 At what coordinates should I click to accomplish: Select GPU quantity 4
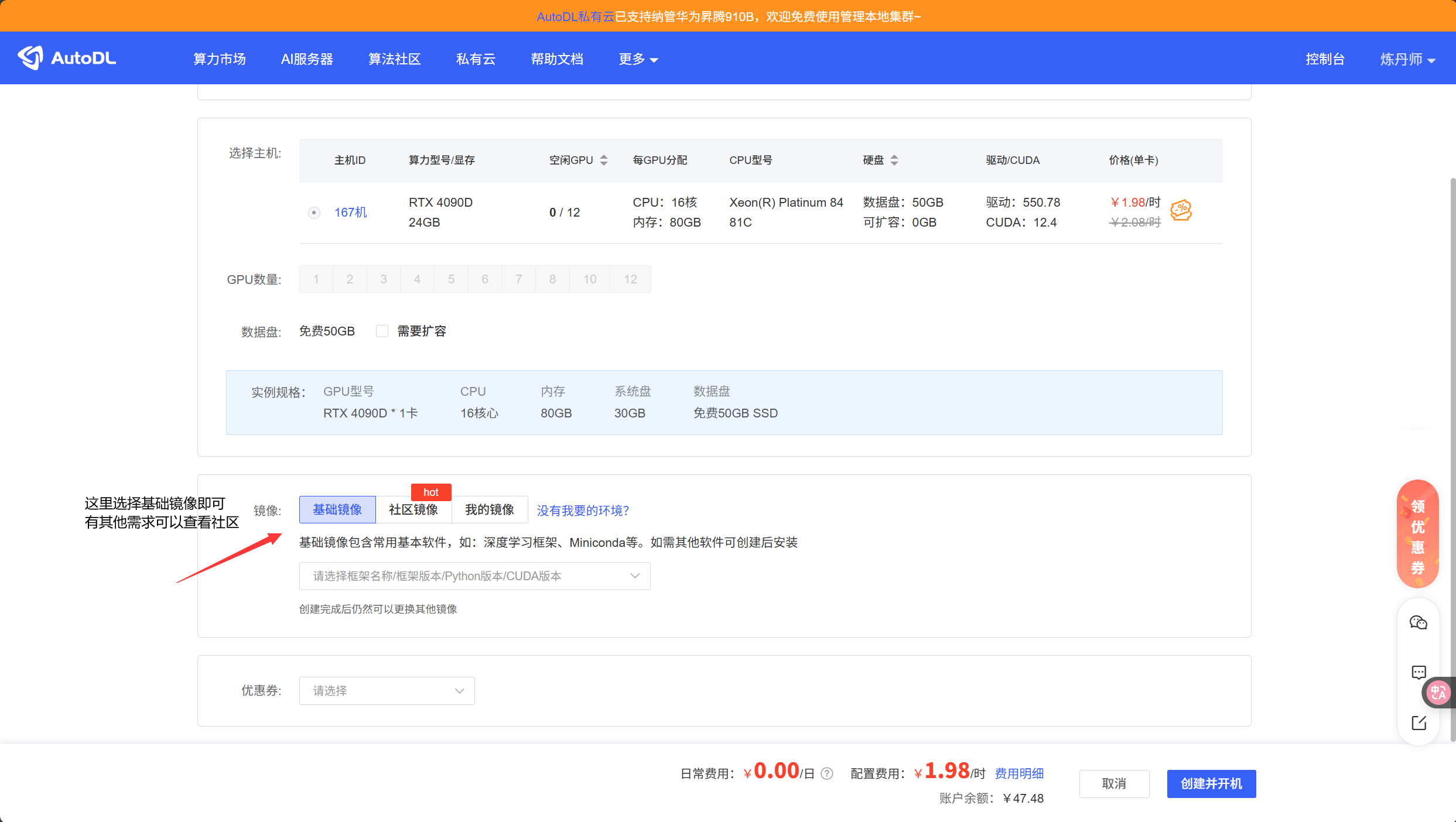[x=417, y=279]
